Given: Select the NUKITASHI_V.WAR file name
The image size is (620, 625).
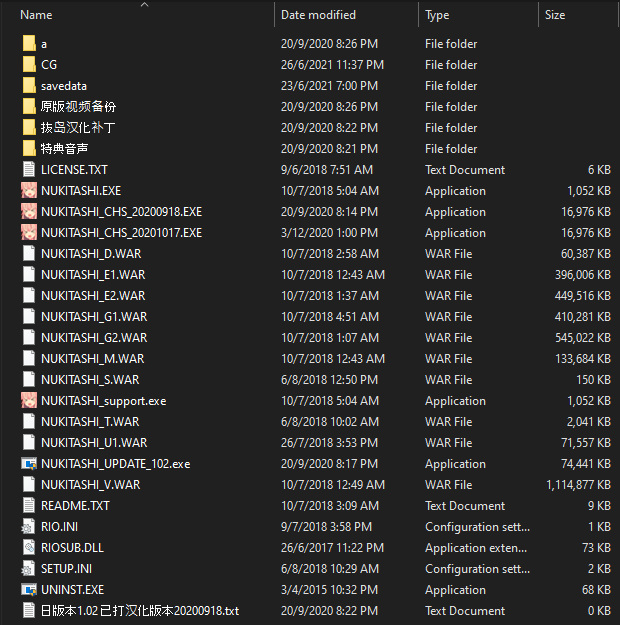Looking at the screenshot, I should (90, 485).
